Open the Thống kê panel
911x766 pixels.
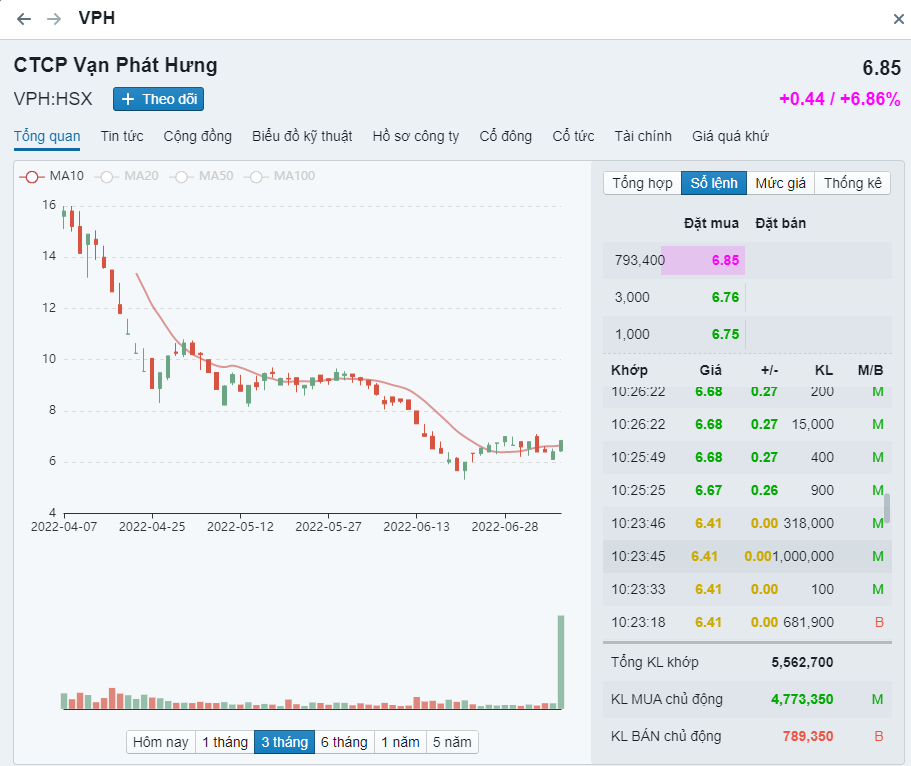point(852,183)
